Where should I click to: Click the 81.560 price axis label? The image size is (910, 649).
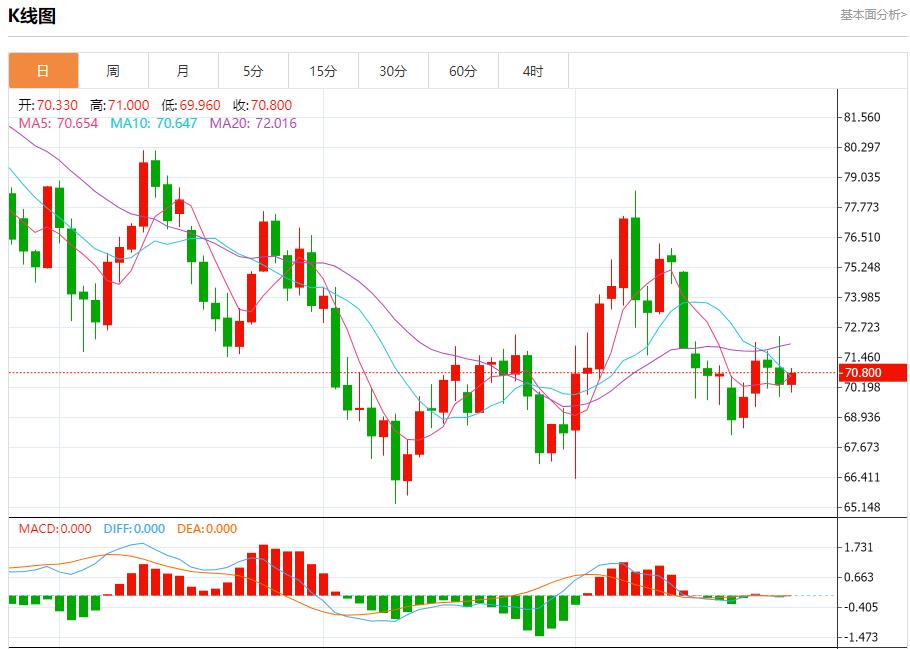coord(861,117)
